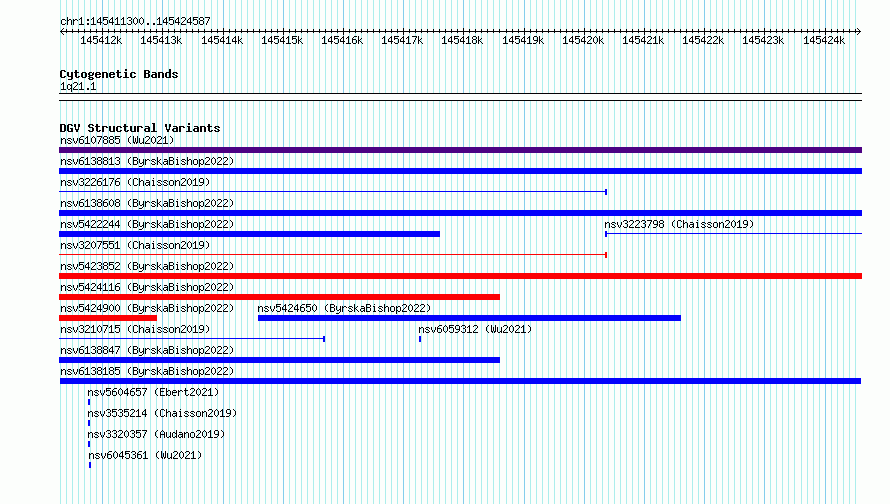Click the chr1:145411300..145424587 coordinate label
The height and width of the screenshot is (504, 890).
click(x=135, y=21)
